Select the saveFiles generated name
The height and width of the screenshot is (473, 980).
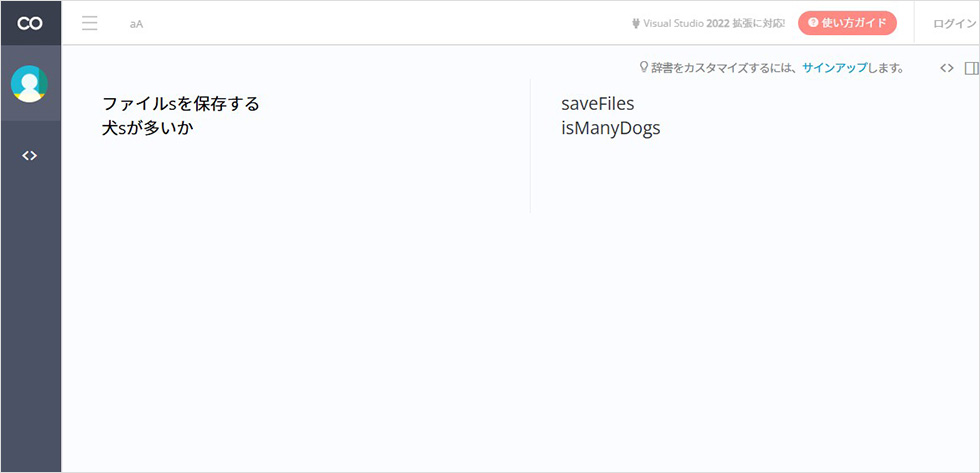tap(598, 104)
